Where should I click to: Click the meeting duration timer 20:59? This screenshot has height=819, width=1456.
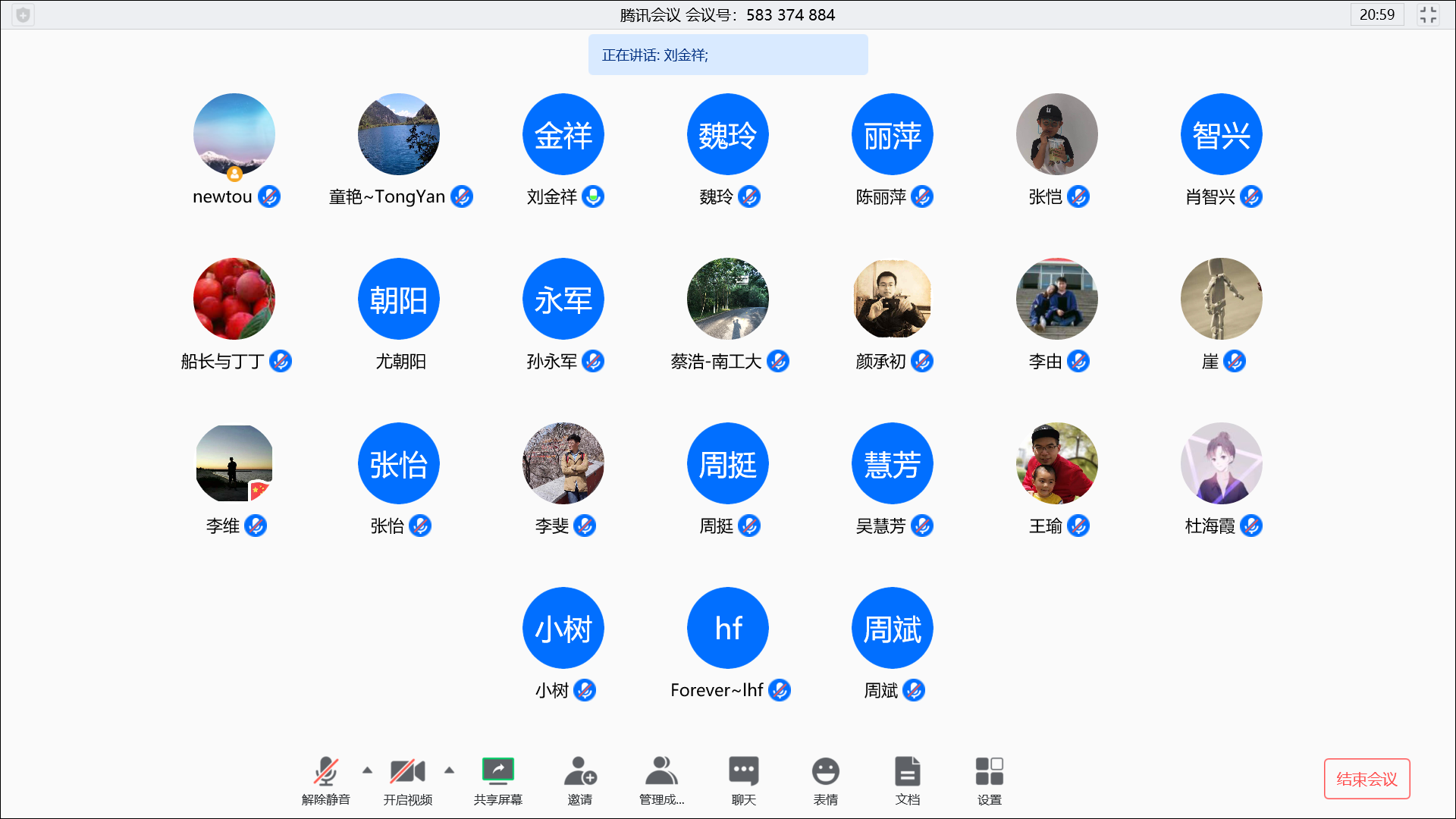pos(1376,14)
